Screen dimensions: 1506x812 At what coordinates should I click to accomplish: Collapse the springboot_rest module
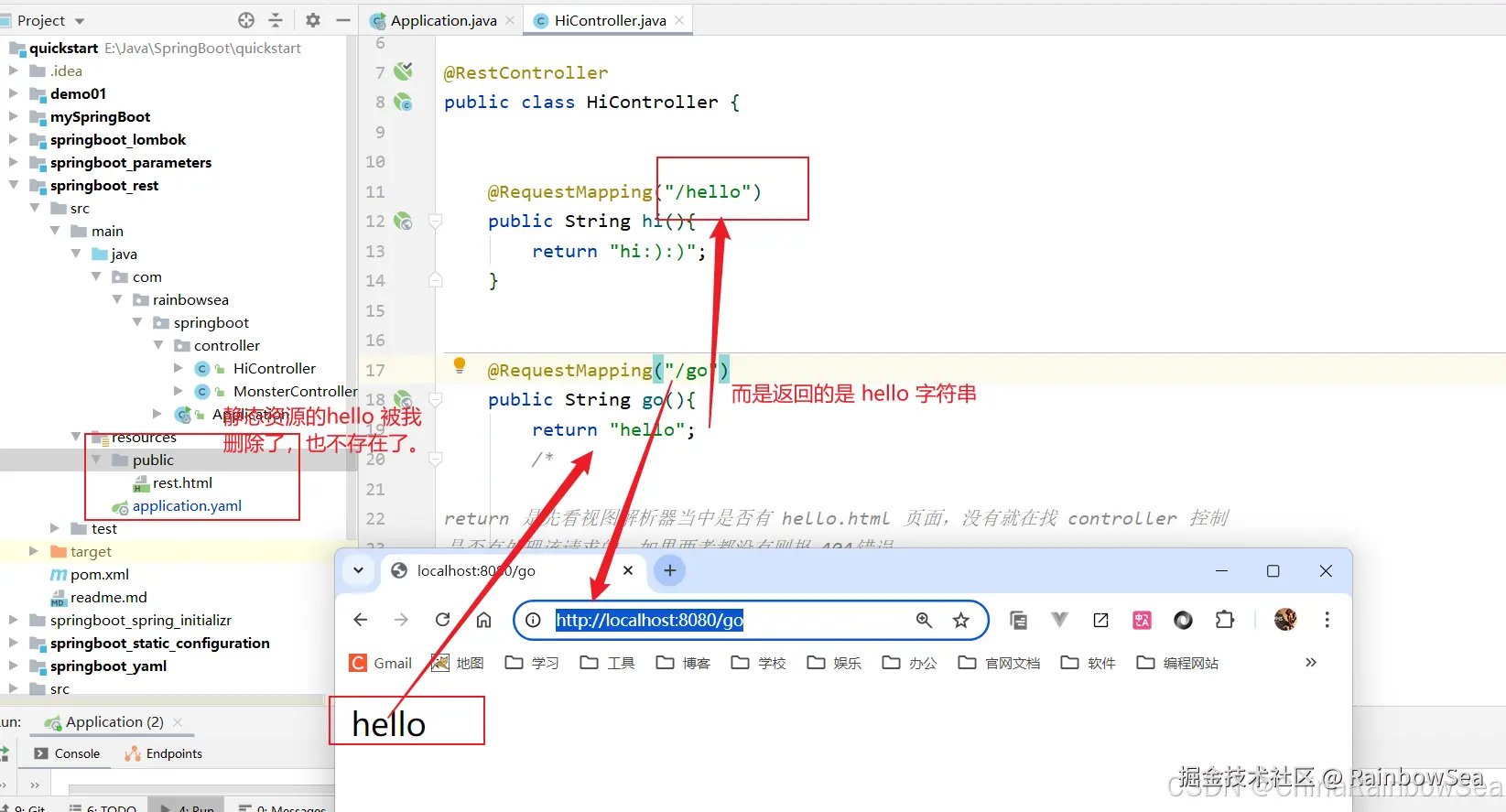[x=13, y=185]
